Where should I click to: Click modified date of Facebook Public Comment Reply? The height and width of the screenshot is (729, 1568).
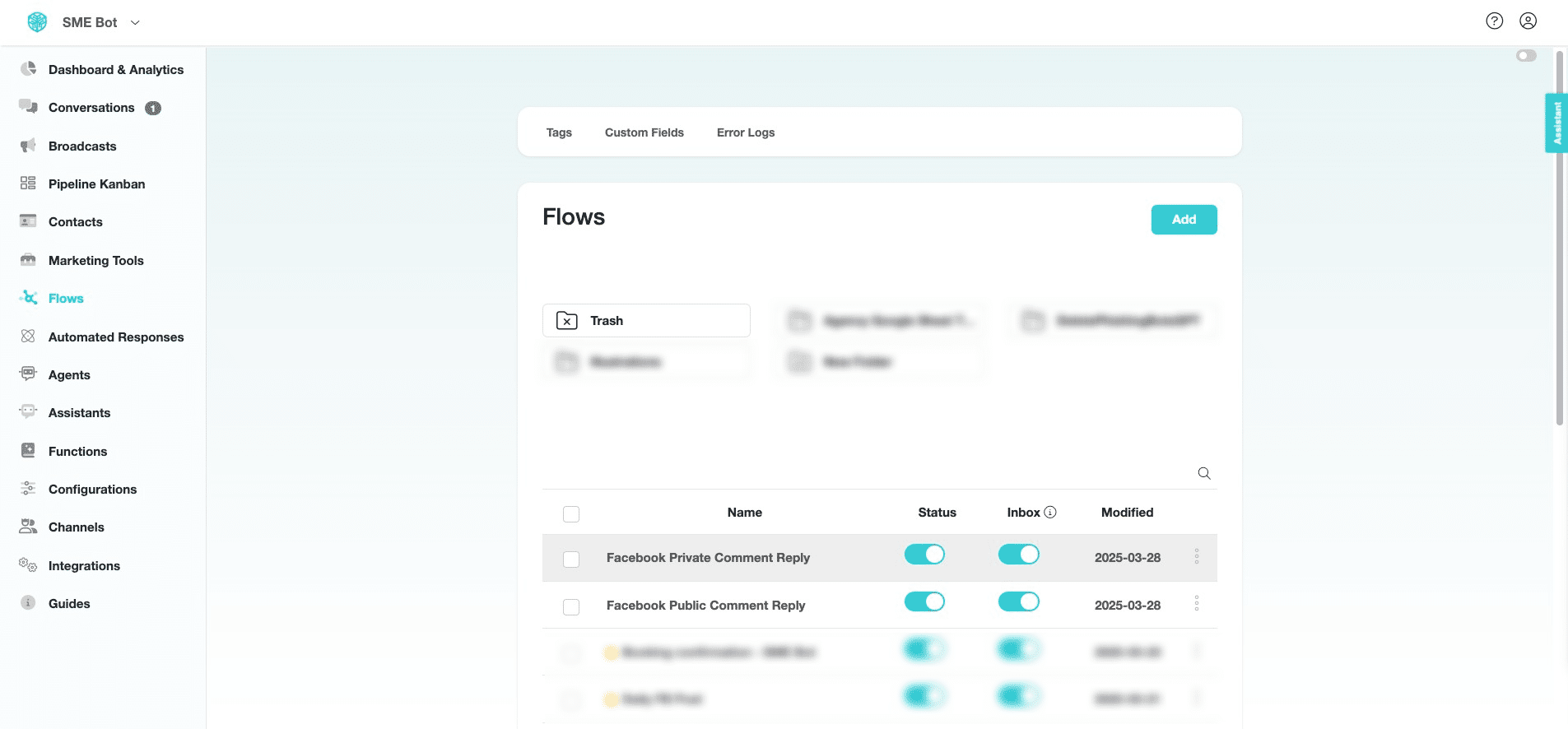tap(1128, 606)
